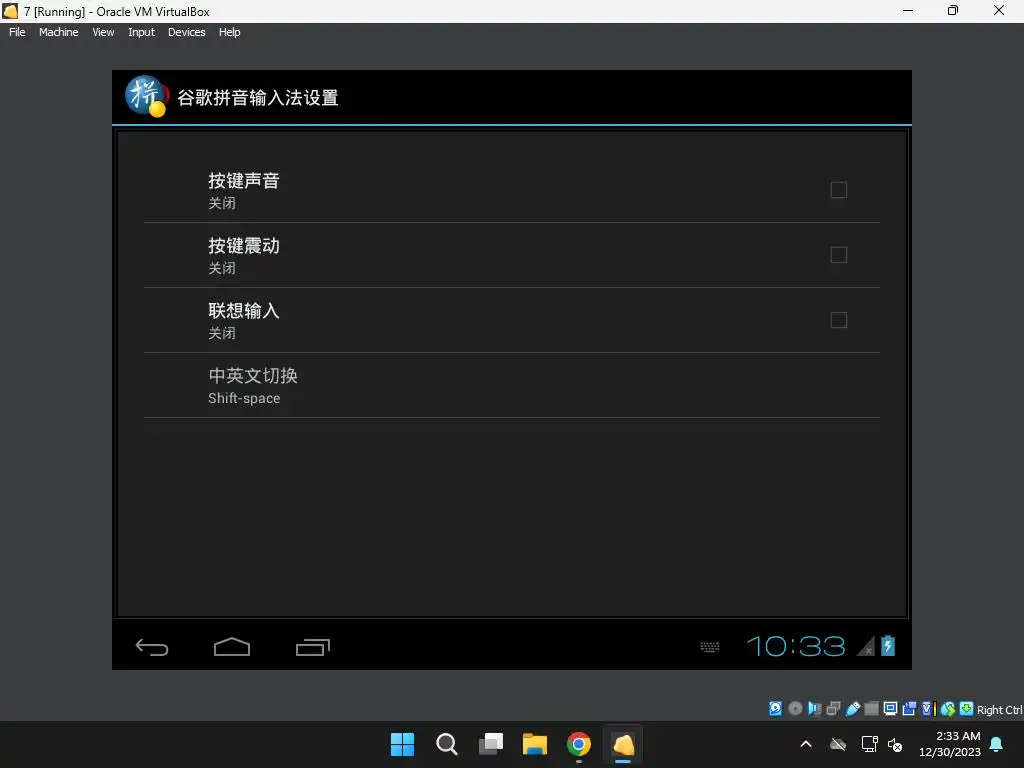Click the 按键震动 setting title
Image resolution: width=1024 pixels, height=768 pixels.
pyautogui.click(x=244, y=246)
